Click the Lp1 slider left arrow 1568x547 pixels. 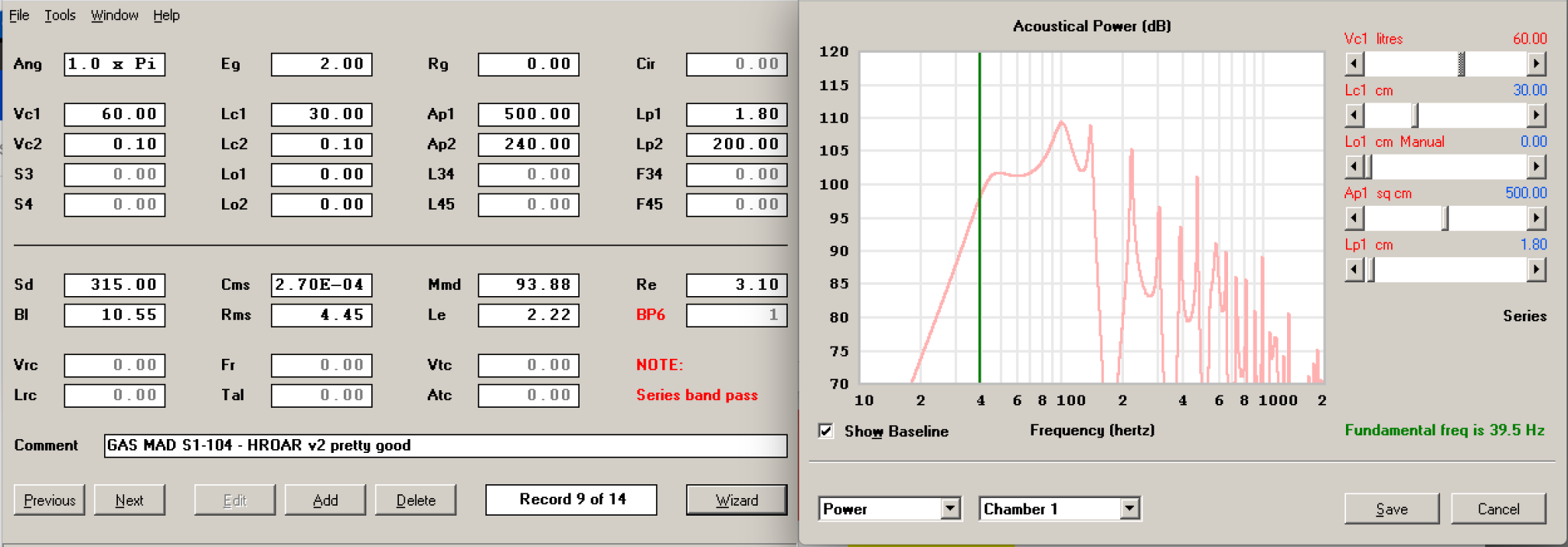(1354, 269)
